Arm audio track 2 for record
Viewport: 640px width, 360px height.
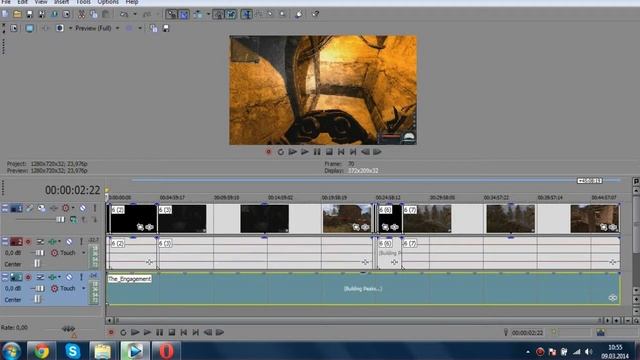click(x=28, y=242)
